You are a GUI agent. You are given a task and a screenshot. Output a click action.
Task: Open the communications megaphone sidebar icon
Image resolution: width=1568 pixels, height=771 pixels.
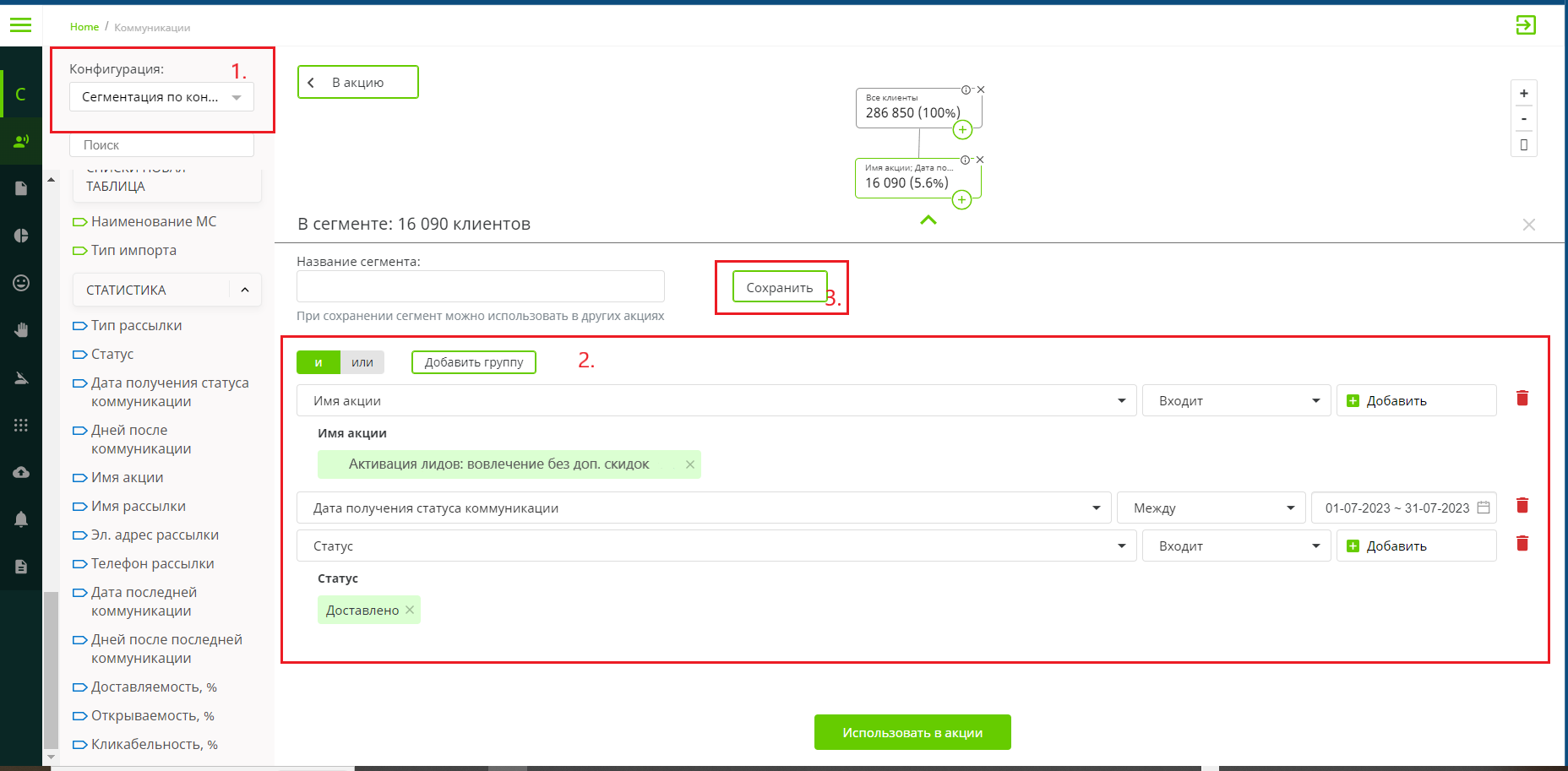tap(21, 141)
